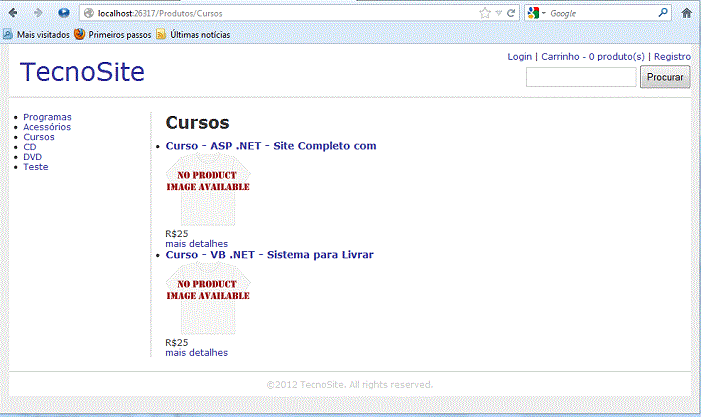Click the site search text box

[x=581, y=77]
